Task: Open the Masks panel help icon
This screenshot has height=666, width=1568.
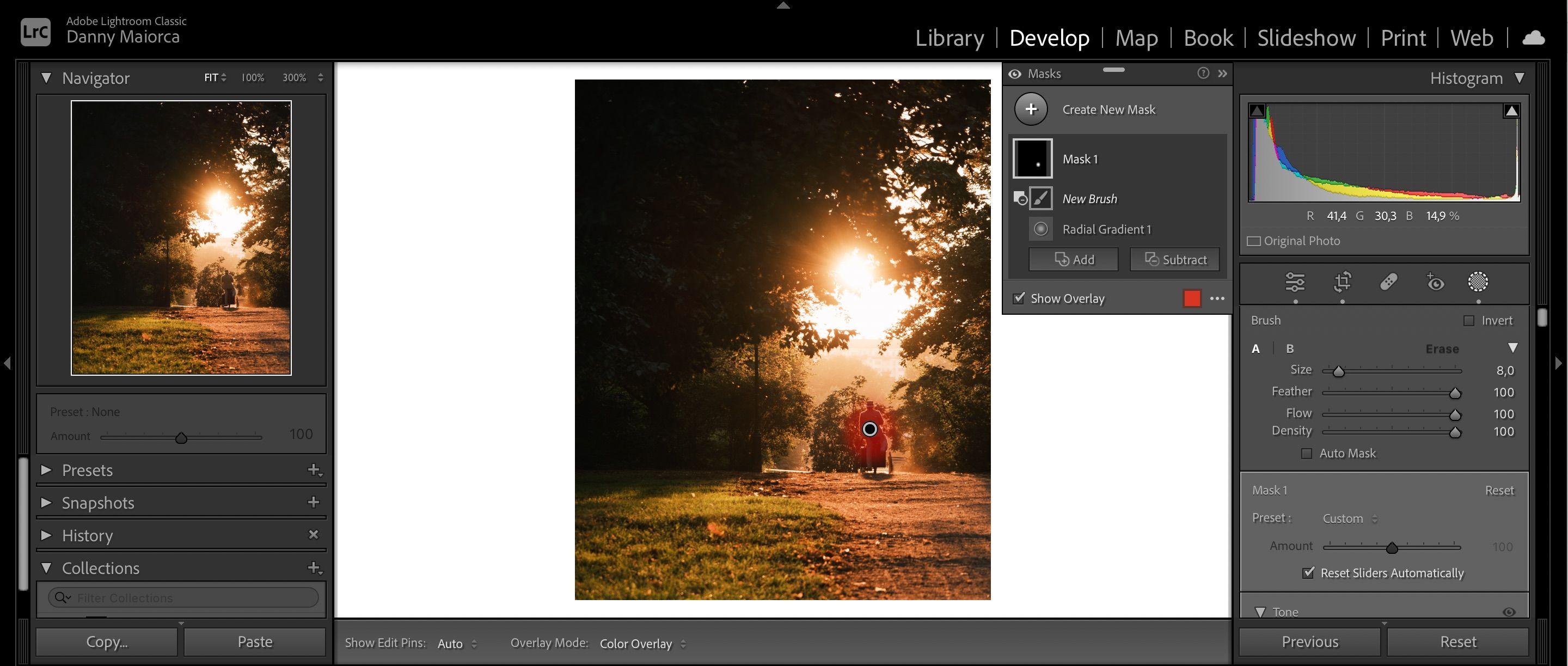Action: click(x=1203, y=73)
